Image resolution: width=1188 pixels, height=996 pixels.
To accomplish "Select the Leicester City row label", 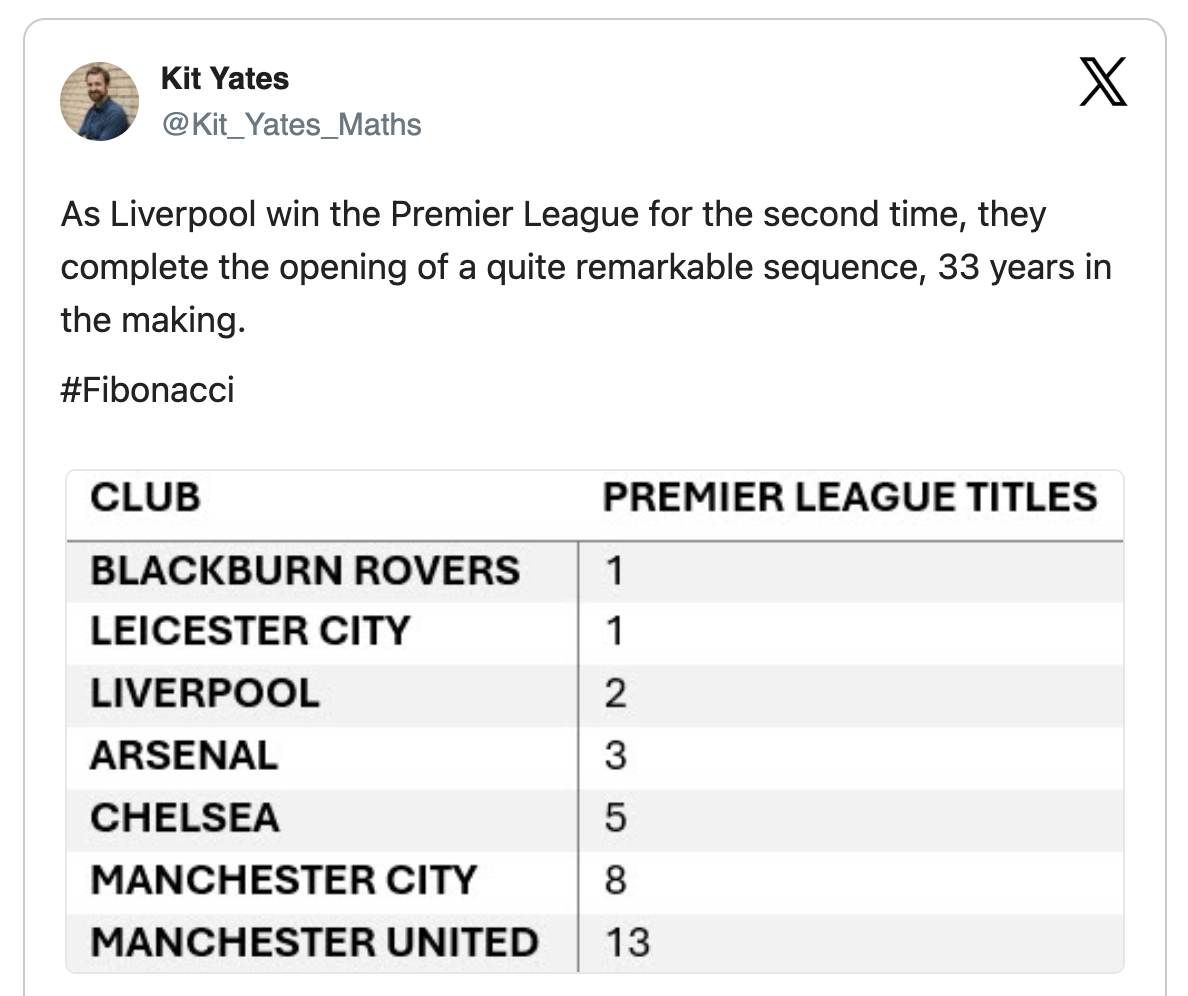I will pos(250,631).
